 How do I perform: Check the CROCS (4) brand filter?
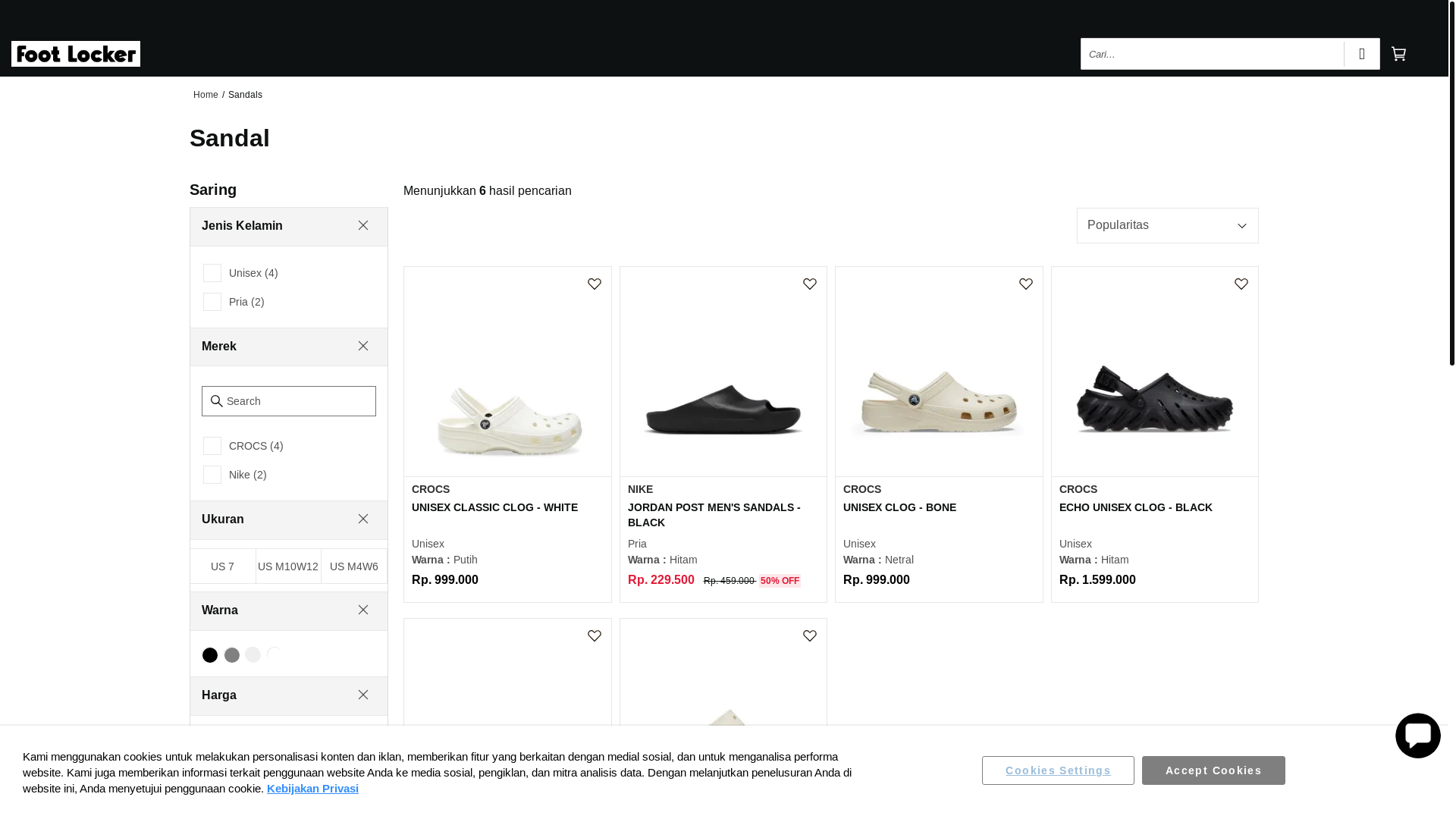[212, 446]
